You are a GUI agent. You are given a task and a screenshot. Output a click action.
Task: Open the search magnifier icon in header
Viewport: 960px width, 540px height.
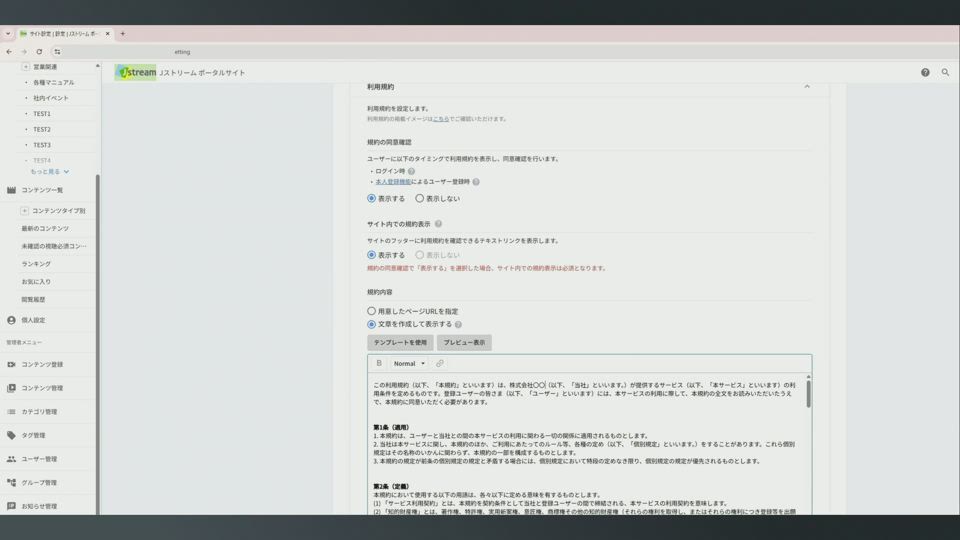coord(945,73)
